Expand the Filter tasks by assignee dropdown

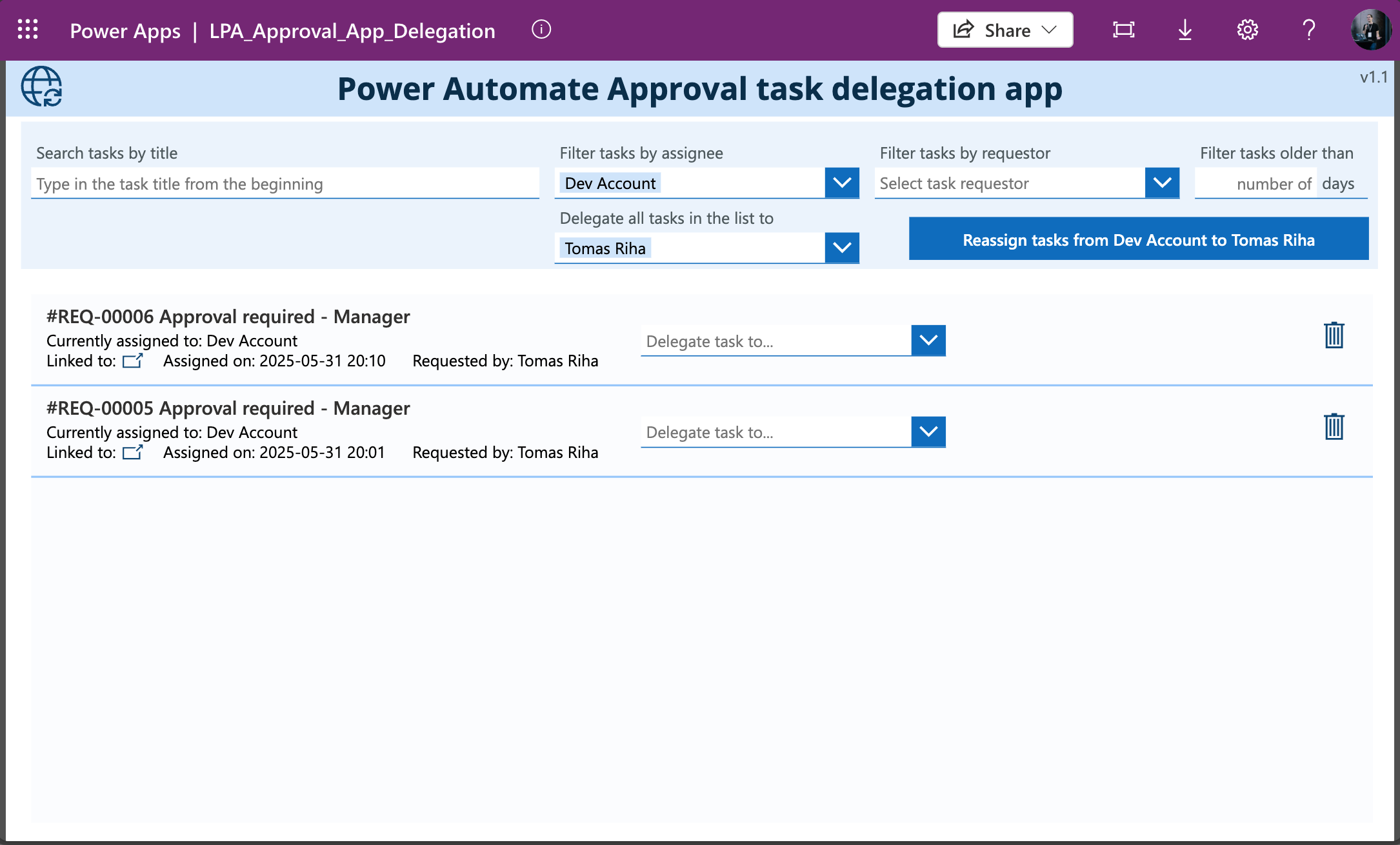tap(842, 183)
